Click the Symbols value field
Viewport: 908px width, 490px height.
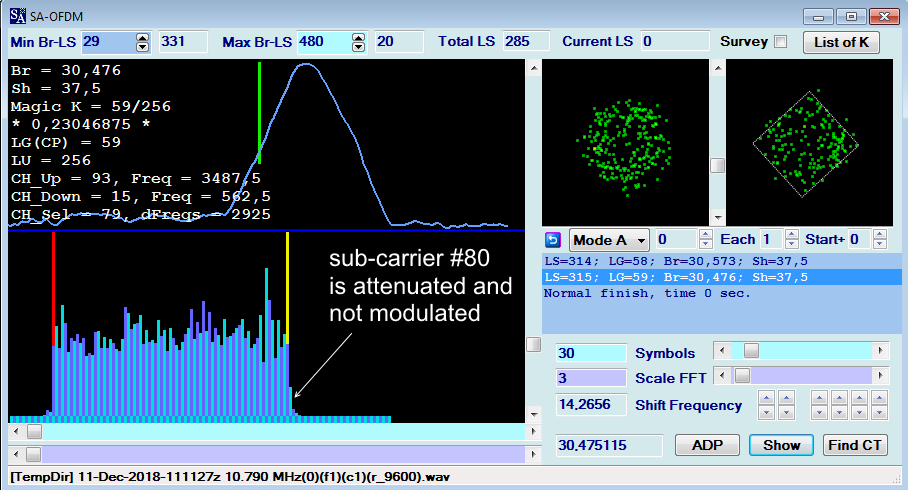coord(591,353)
